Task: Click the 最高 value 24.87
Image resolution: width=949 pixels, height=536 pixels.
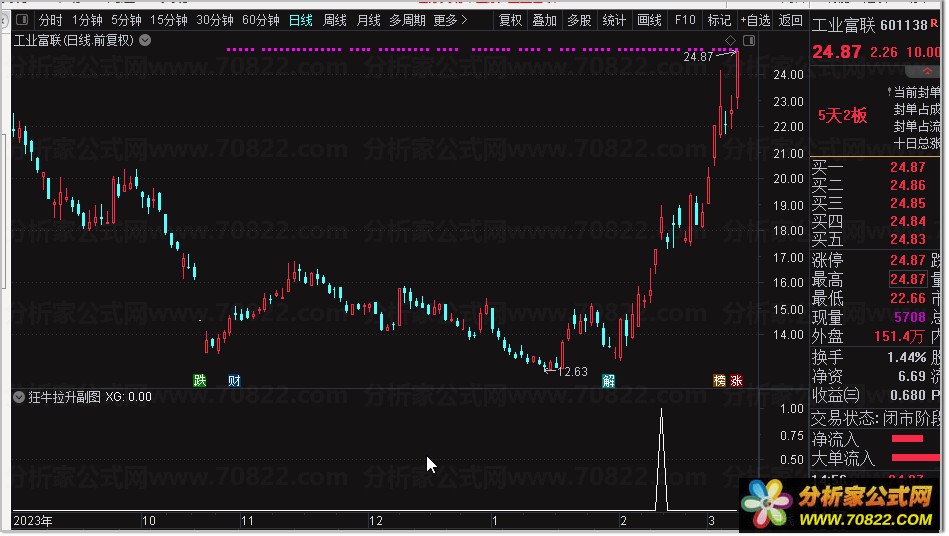Action: pos(907,279)
